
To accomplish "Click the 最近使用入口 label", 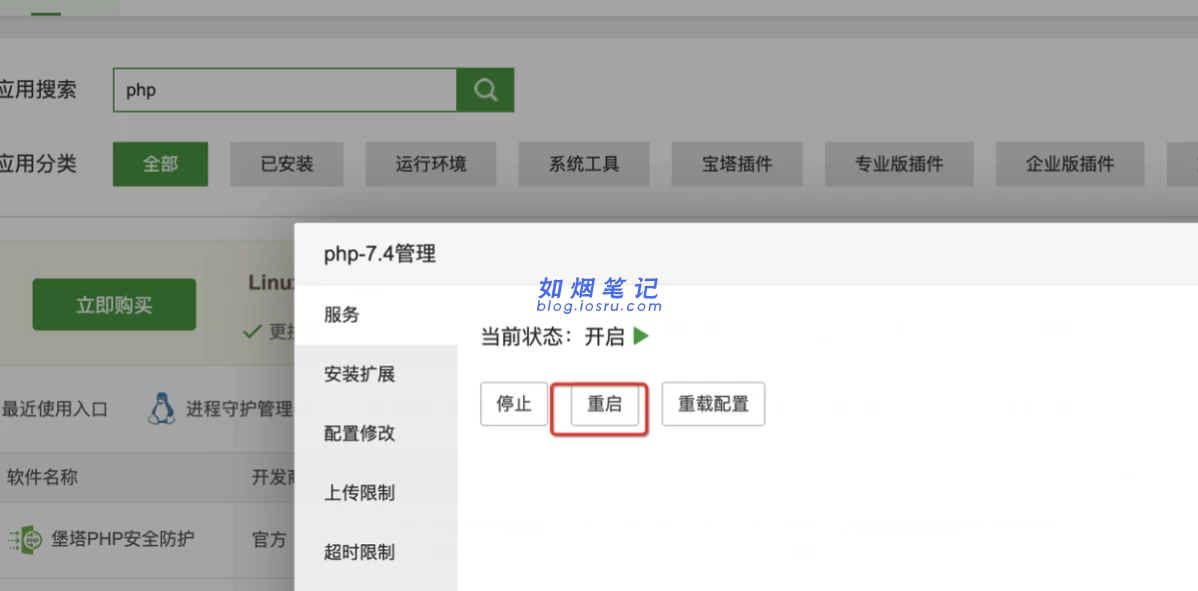I will click(x=55, y=409).
